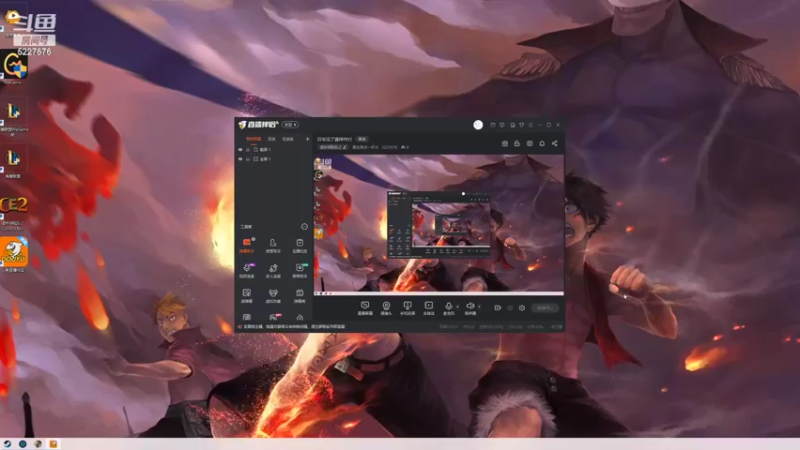Click the screenshot camera icon above preview
800x450 pixels.
point(505,144)
